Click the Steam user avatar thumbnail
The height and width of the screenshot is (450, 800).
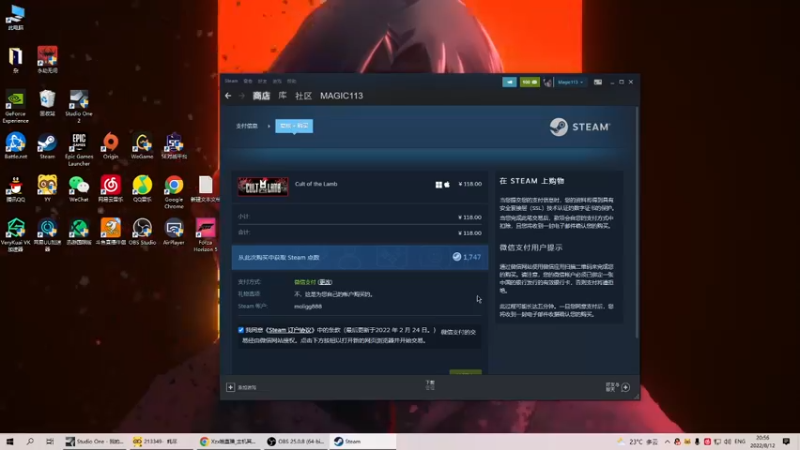click(x=547, y=82)
